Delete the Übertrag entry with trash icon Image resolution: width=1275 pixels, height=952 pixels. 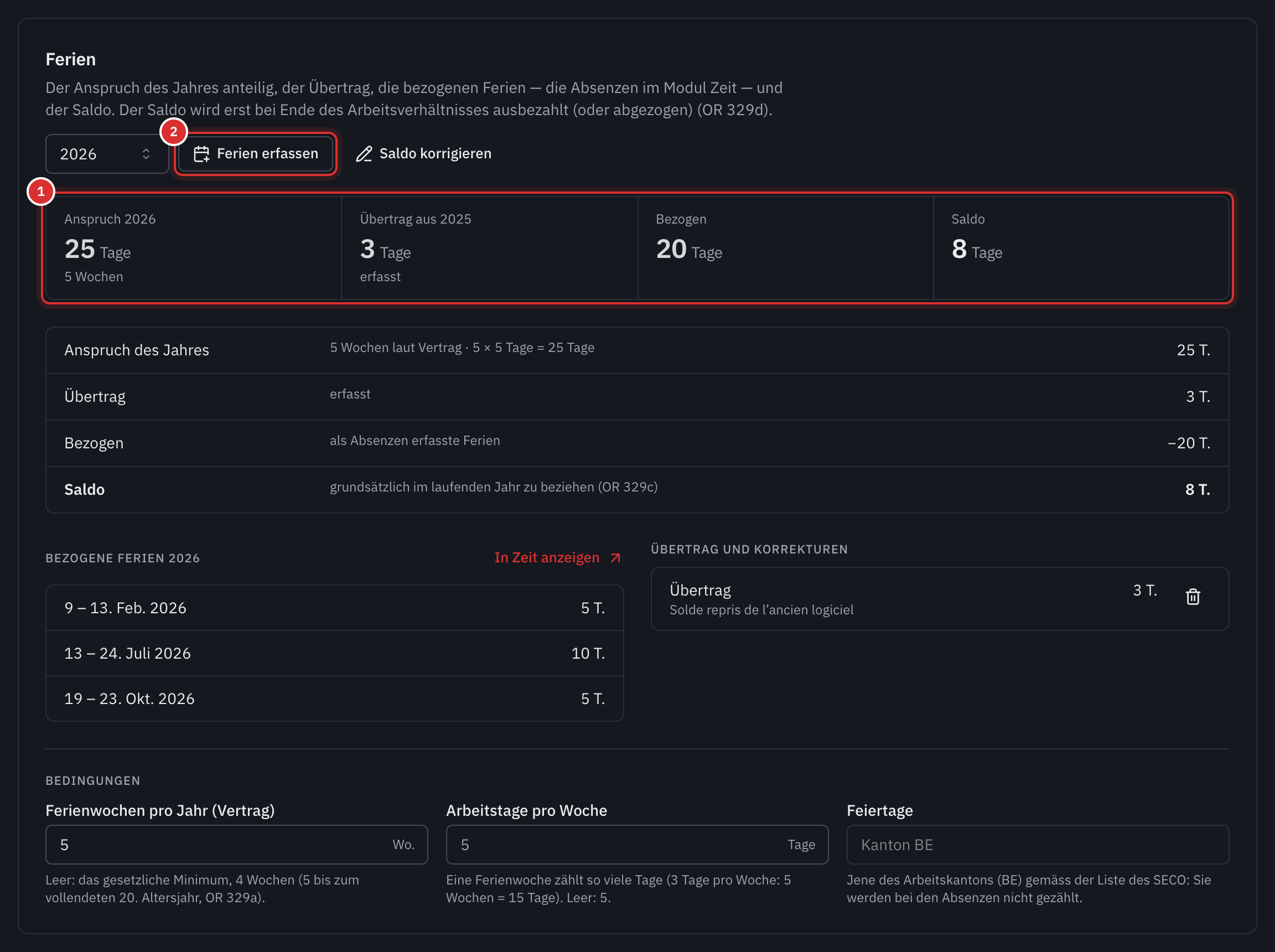point(1193,597)
